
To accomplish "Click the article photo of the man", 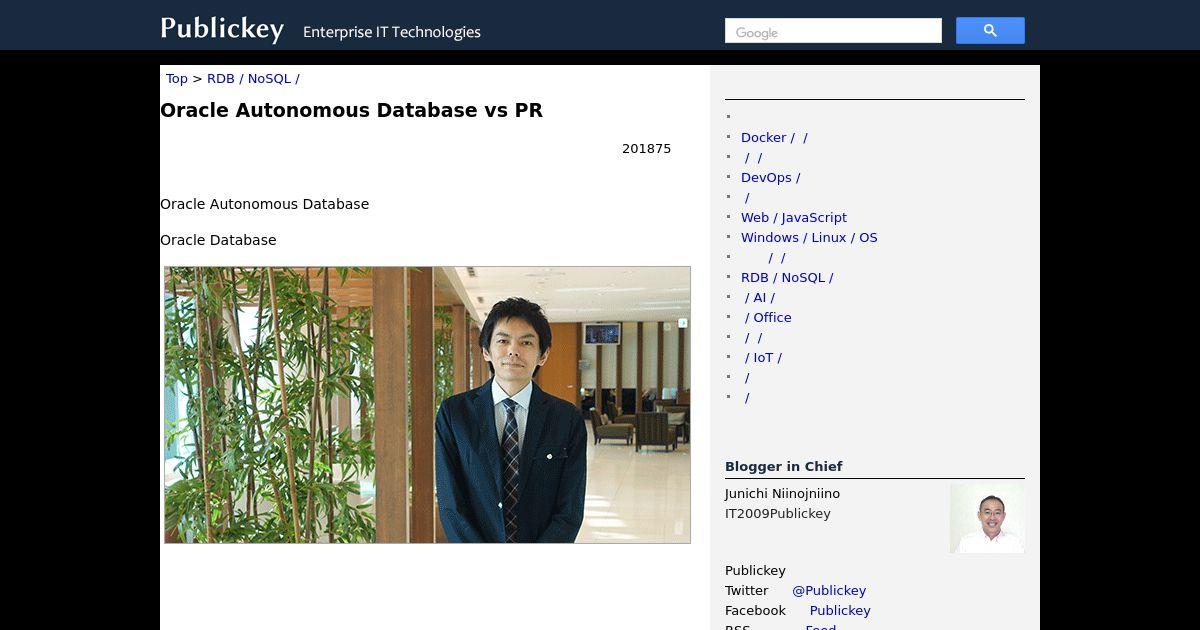I will 427,405.
